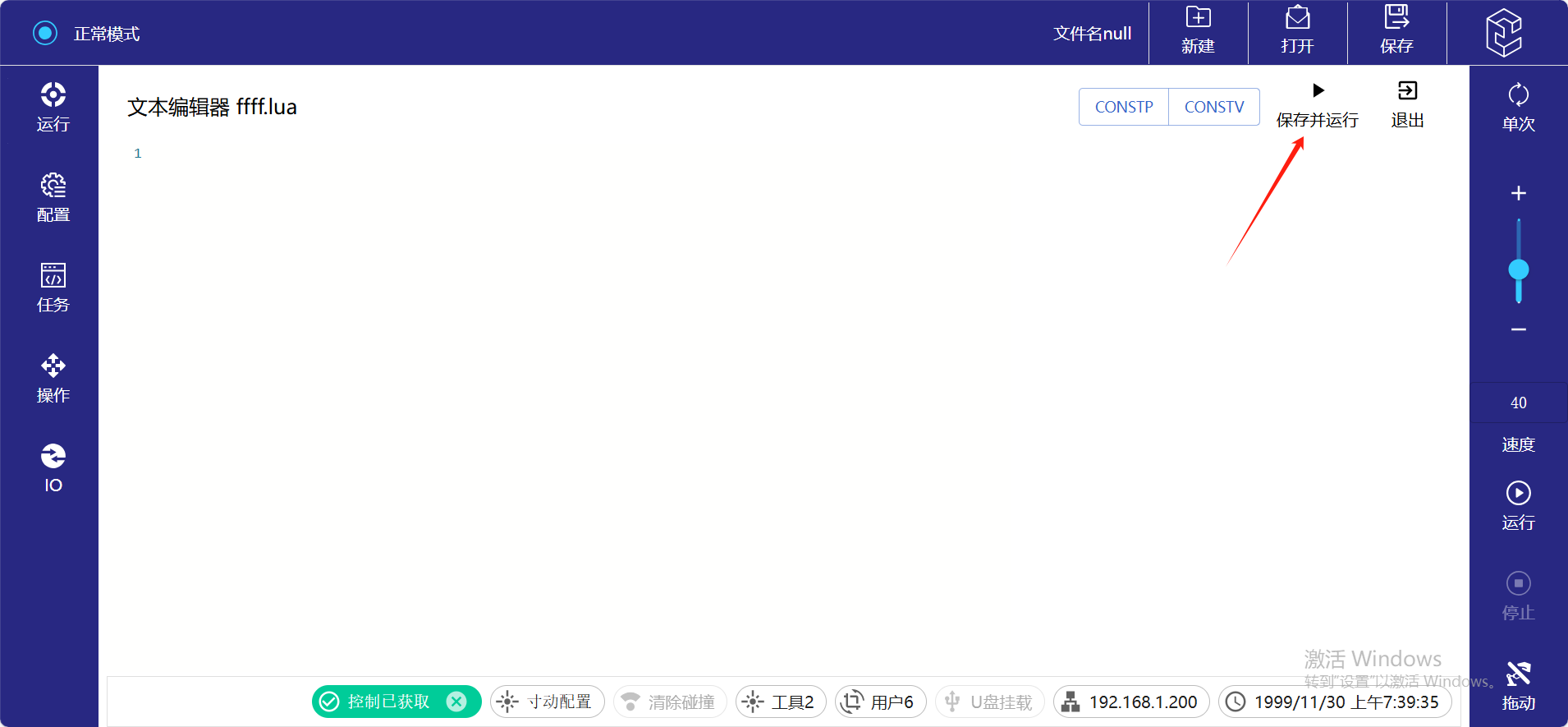Release control via the X on green badge
This screenshot has height=727, width=1568.
(x=456, y=702)
